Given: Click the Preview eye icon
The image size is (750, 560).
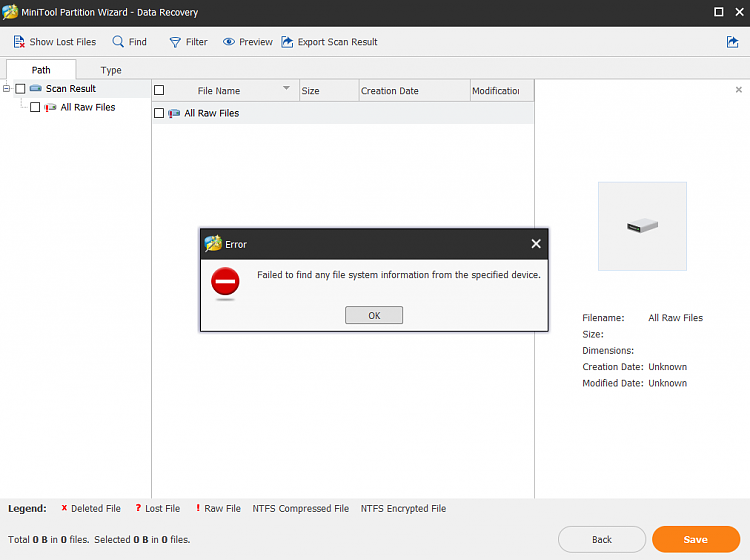Looking at the screenshot, I should (x=229, y=42).
